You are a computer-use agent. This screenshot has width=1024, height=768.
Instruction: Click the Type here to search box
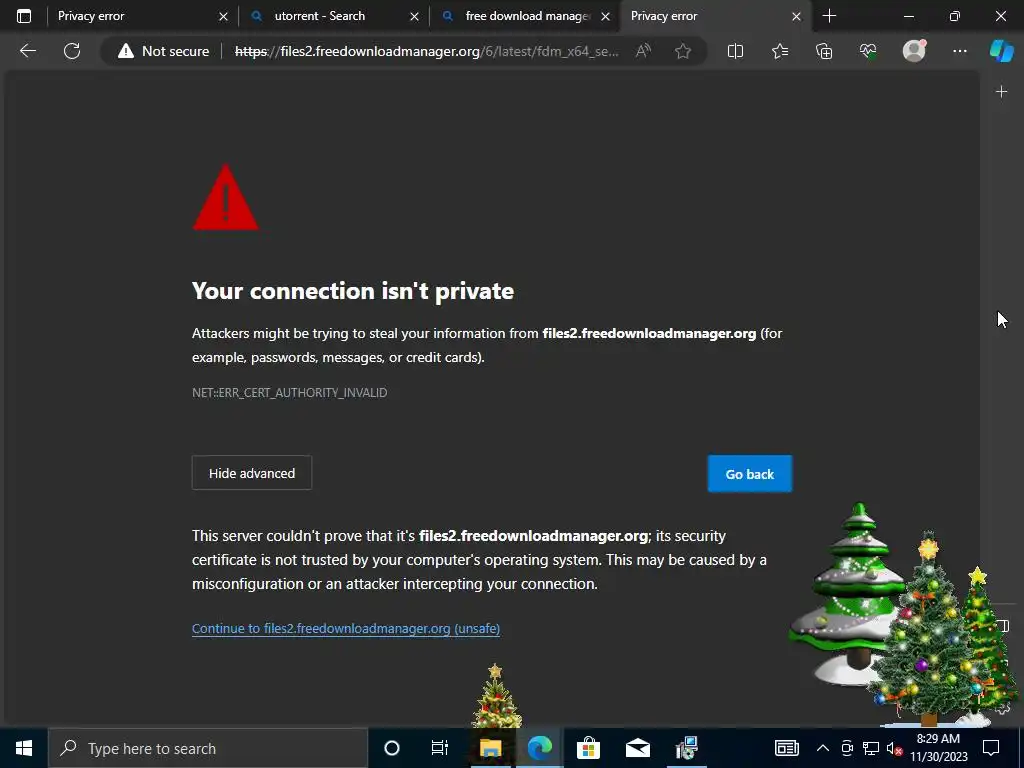(x=208, y=748)
